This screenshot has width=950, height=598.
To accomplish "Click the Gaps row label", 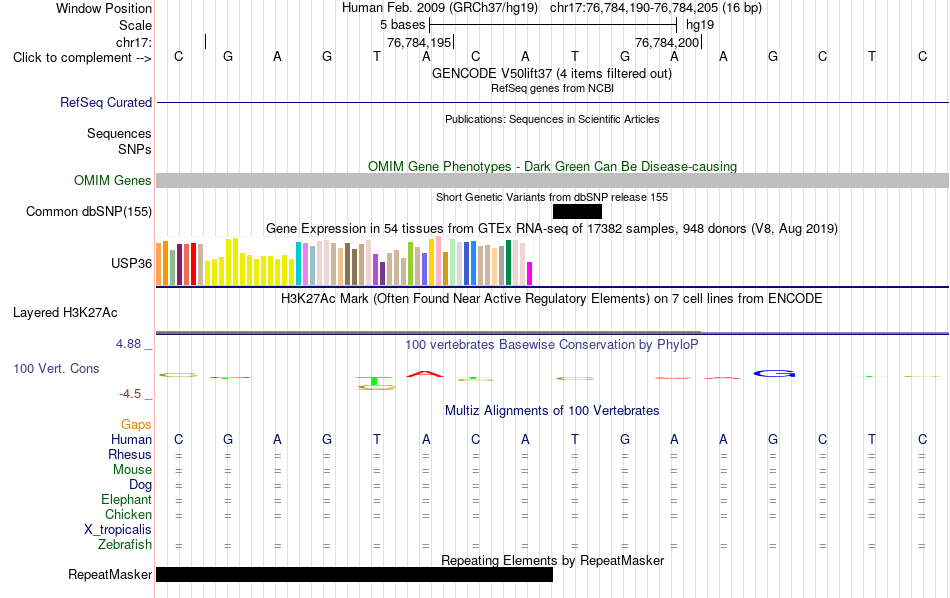I will pos(136,425).
